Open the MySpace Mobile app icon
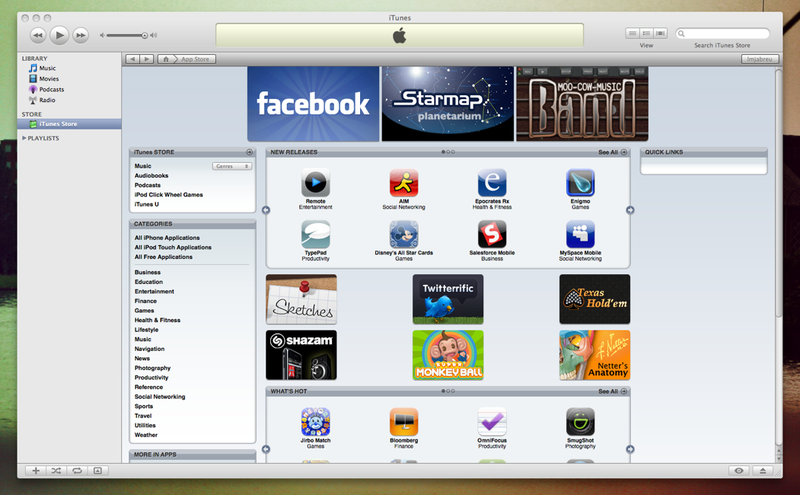The height and width of the screenshot is (495, 800). pyautogui.click(x=580, y=235)
